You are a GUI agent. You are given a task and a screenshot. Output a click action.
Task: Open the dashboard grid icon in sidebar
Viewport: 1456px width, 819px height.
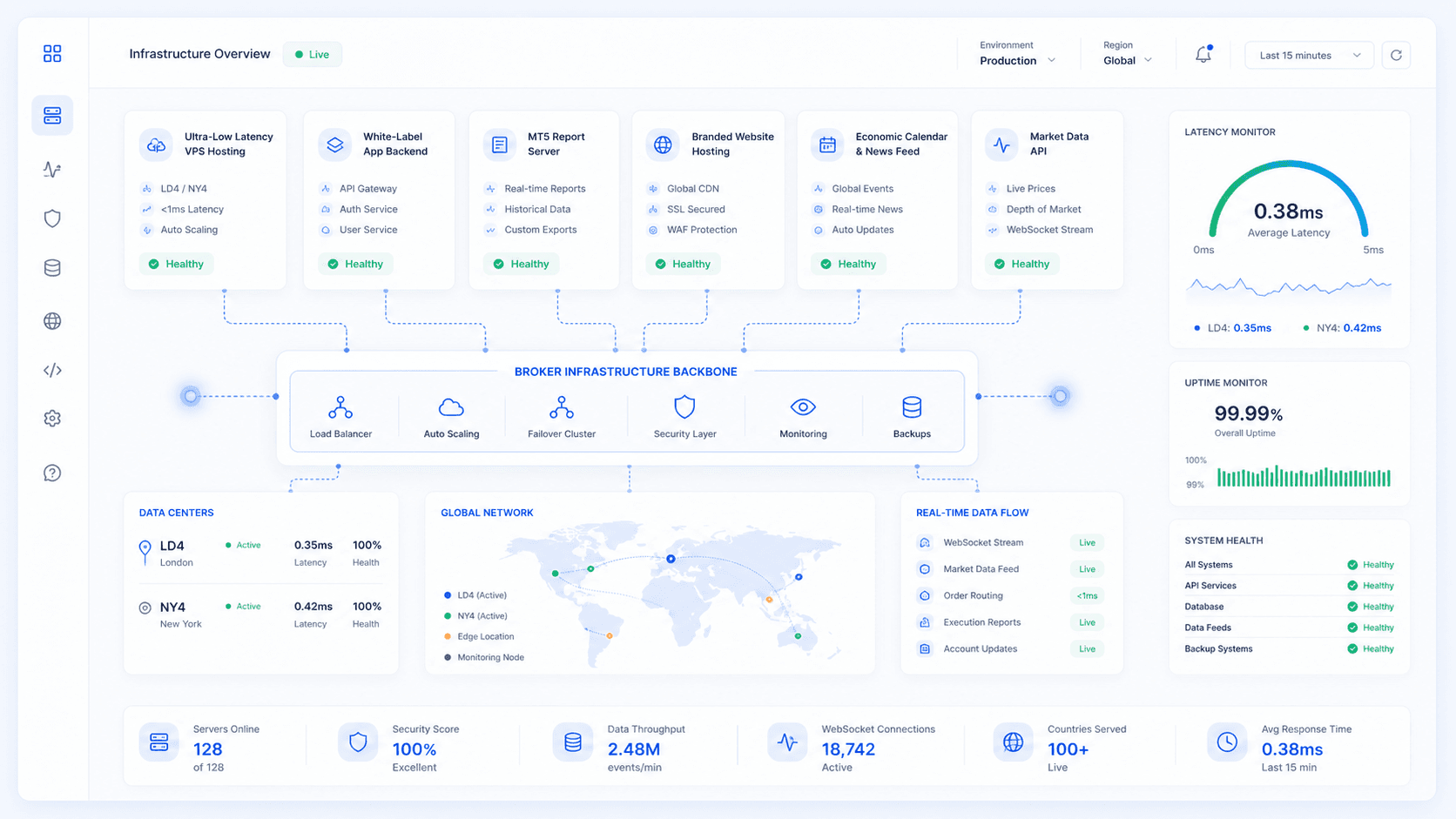tap(52, 54)
